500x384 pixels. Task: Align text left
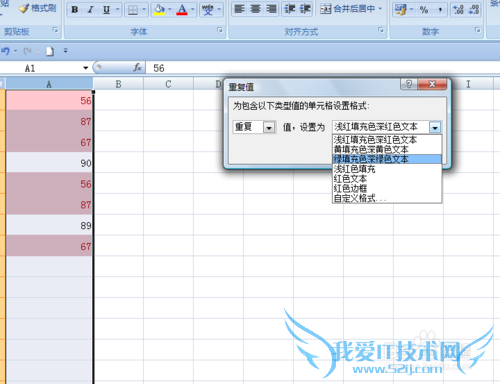tap(239, 9)
